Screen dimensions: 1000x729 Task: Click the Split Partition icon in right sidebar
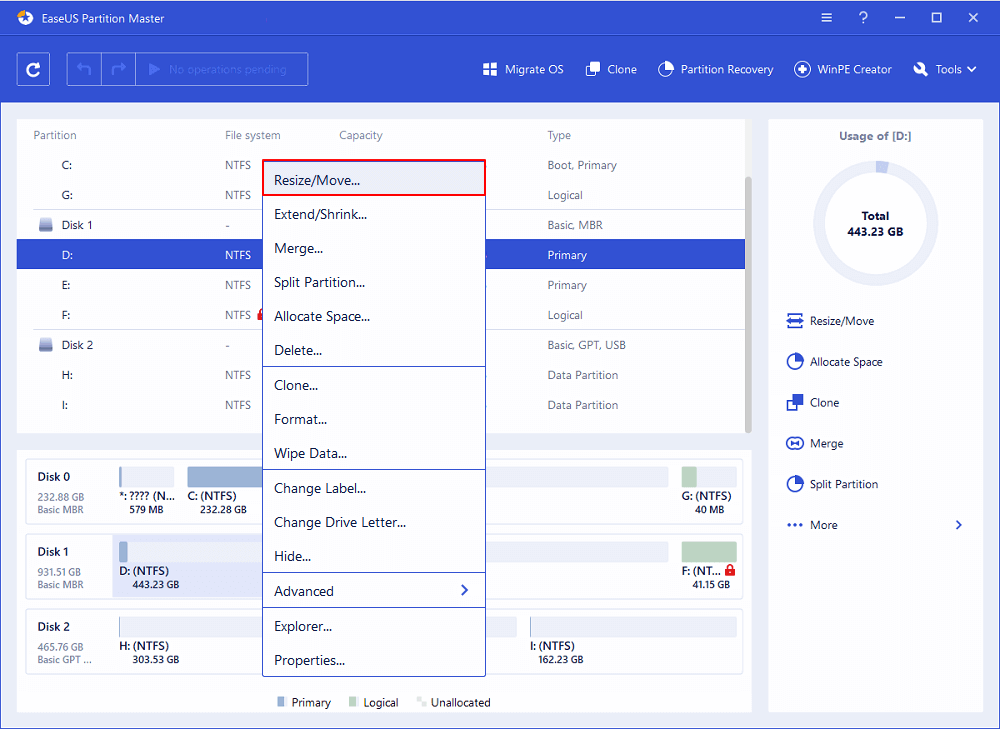point(795,484)
